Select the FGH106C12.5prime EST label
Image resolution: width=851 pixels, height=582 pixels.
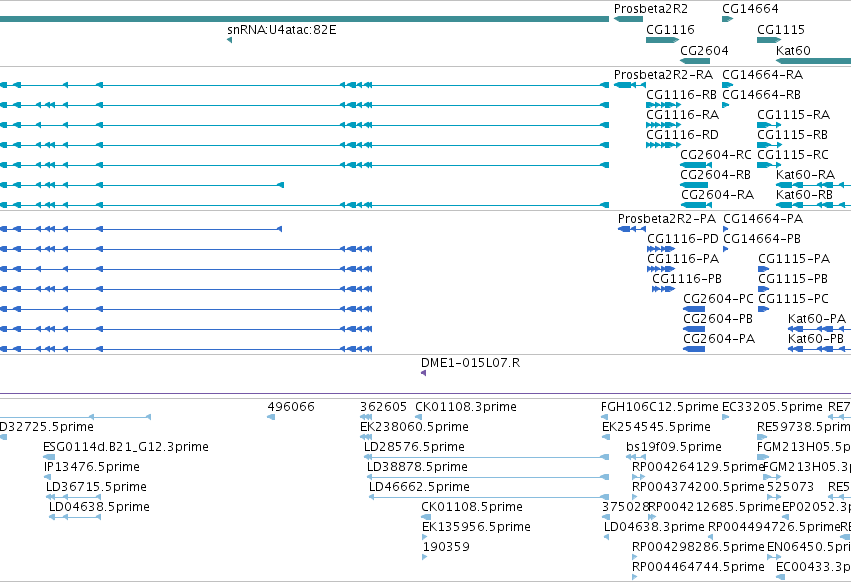659,407
